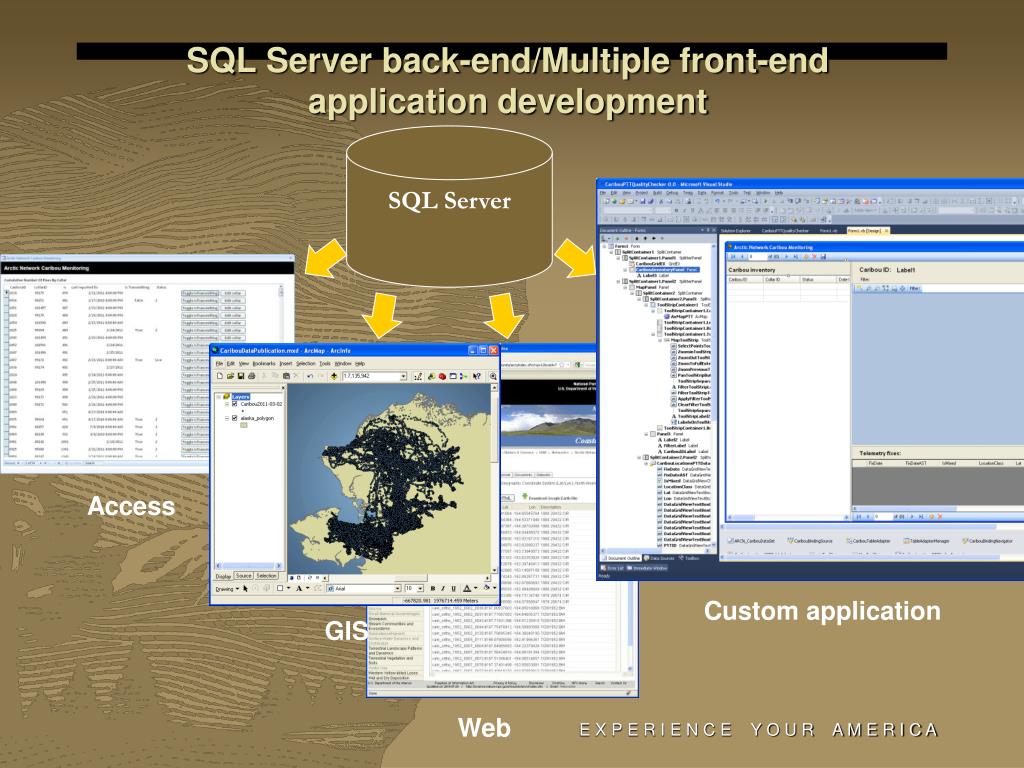Open File menu in ArcMap
The image size is (1024, 768).
tap(219, 364)
